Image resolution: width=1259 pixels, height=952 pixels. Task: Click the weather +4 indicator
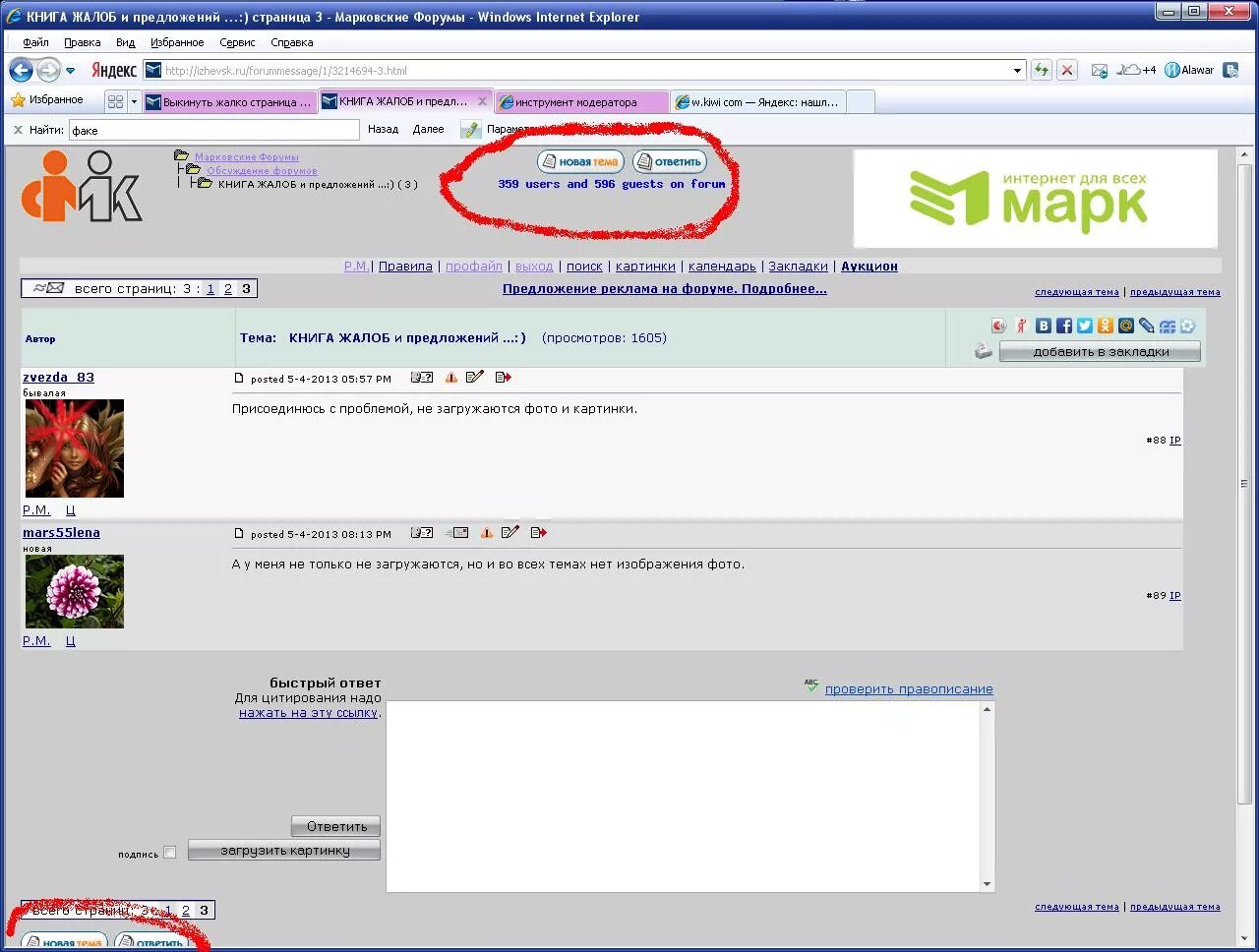click(1137, 70)
